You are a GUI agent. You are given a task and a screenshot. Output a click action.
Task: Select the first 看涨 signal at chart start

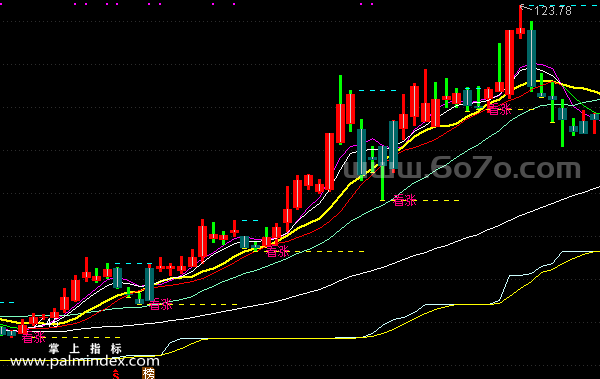[x=34, y=338]
